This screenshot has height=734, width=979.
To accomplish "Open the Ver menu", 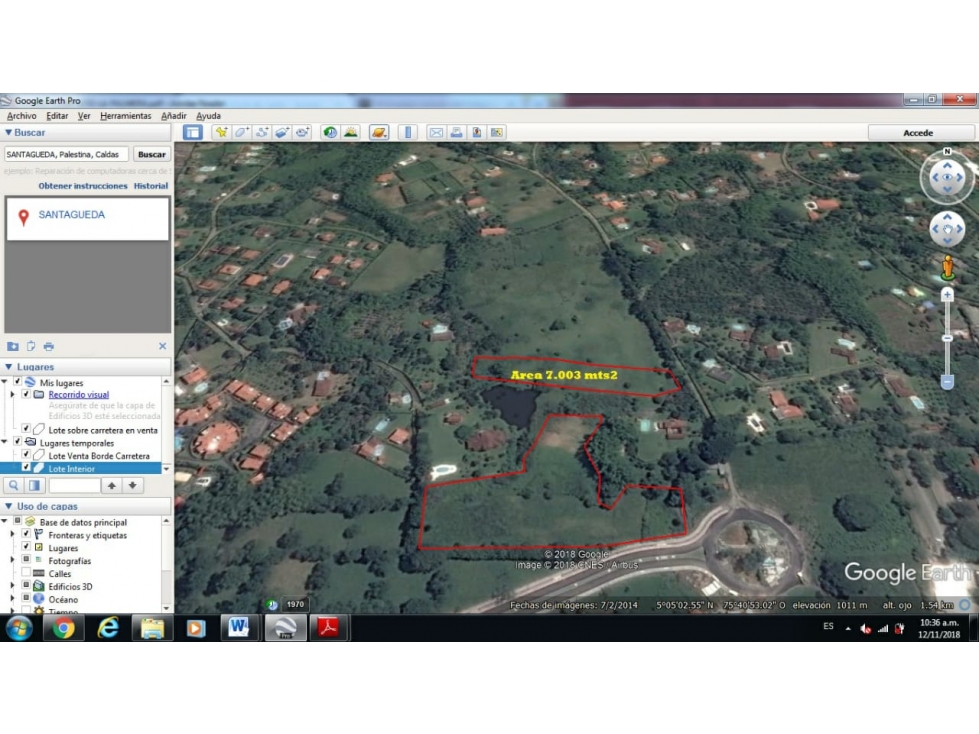I will (84, 116).
